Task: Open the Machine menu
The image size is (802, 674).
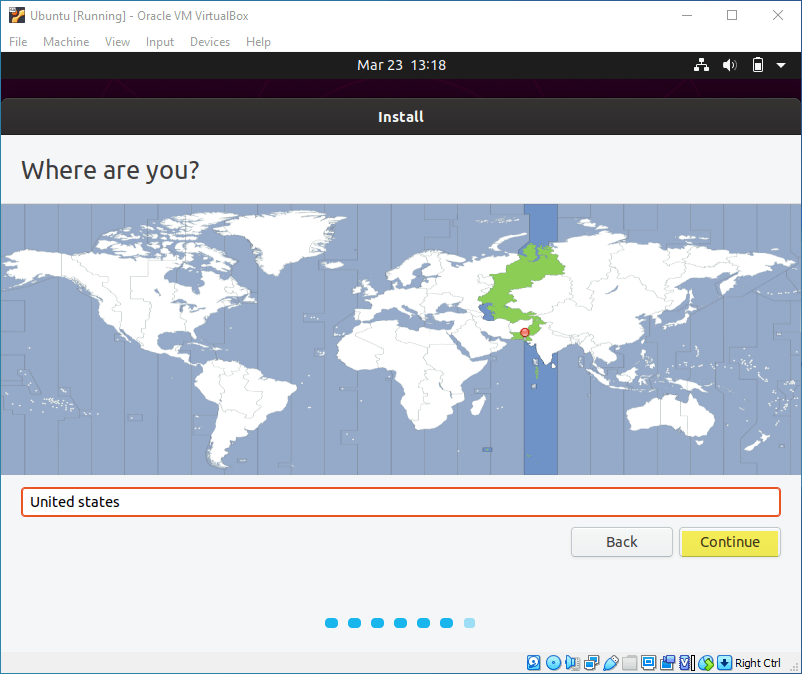Action: coord(66,42)
